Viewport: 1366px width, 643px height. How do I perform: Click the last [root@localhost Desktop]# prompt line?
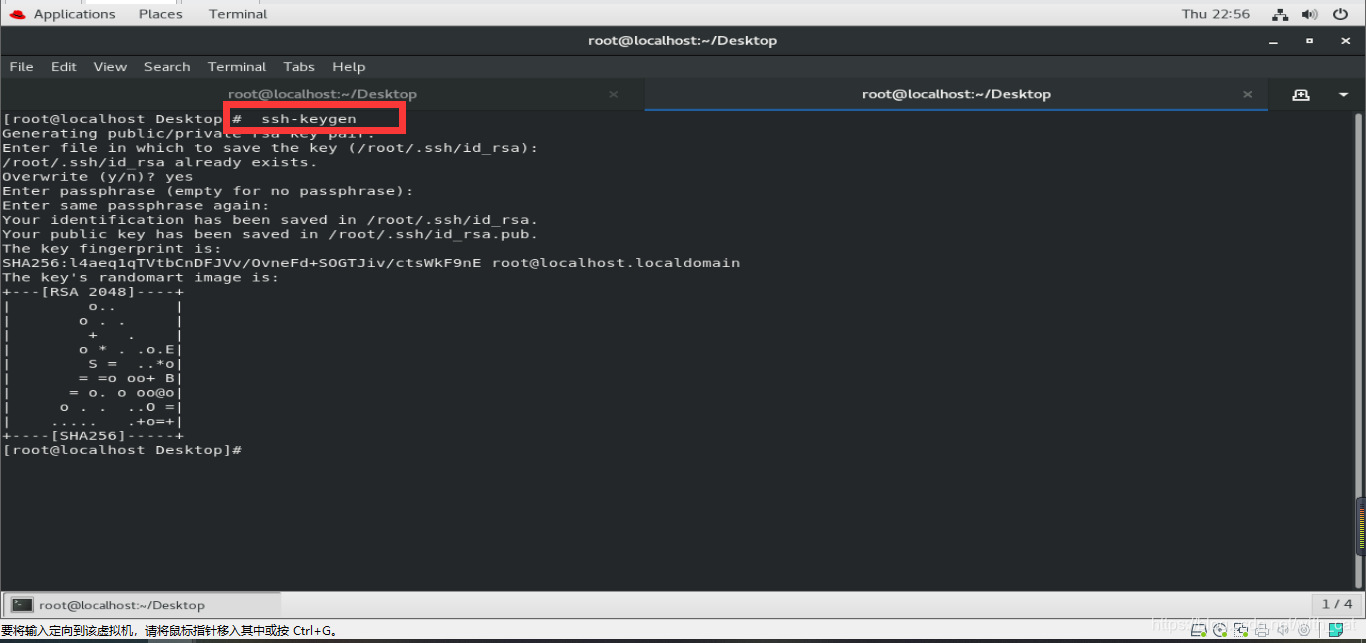(122, 450)
